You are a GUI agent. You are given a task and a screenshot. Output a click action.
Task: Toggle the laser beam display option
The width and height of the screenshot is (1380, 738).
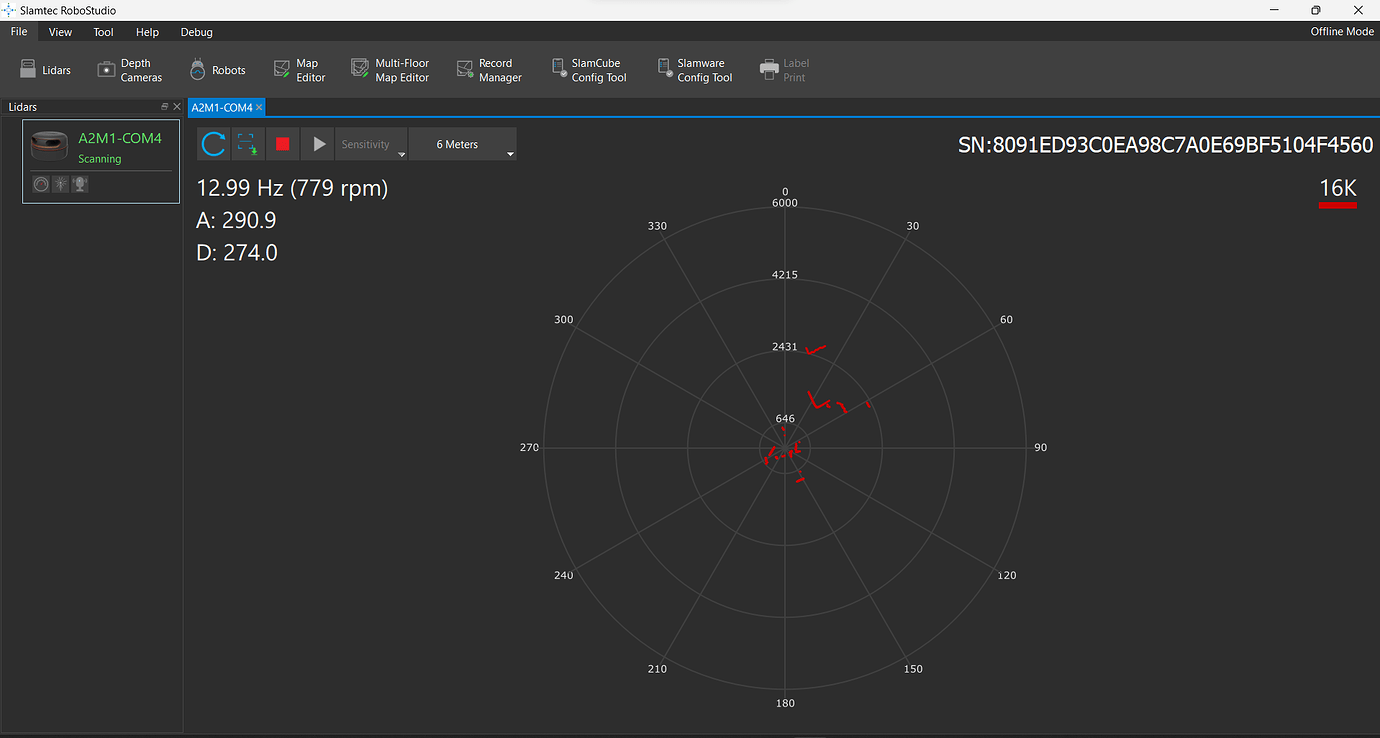pyautogui.click(x=60, y=184)
